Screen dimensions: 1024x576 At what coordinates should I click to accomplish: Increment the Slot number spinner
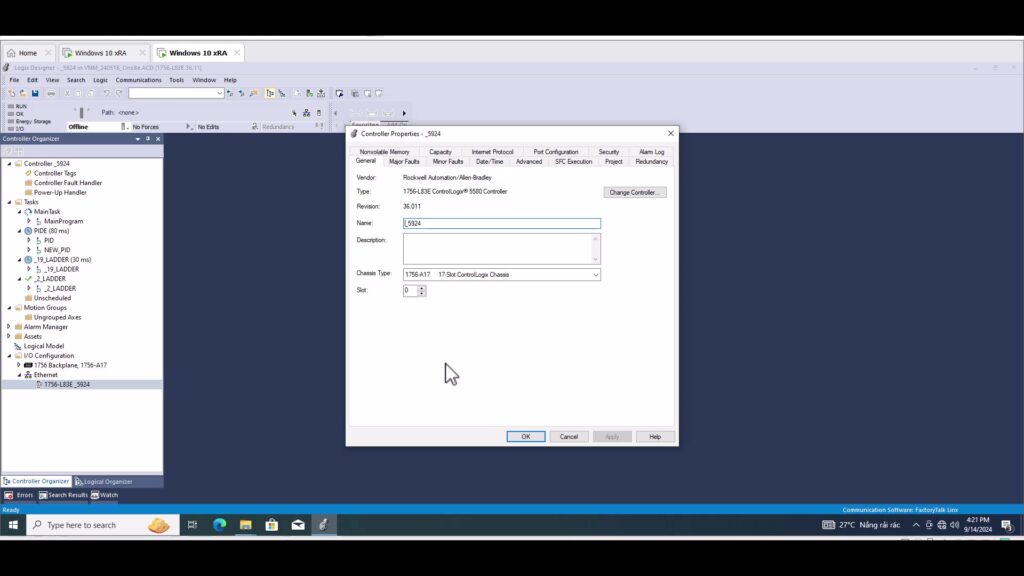422,288
